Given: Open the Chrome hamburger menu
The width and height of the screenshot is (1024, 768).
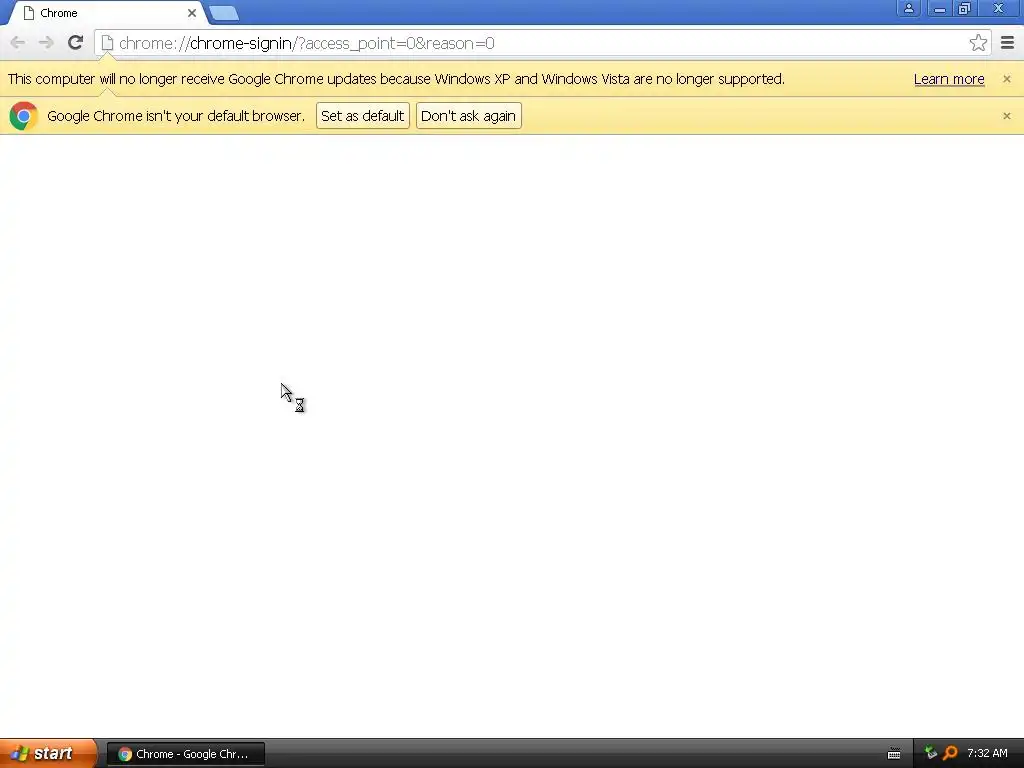Looking at the screenshot, I should (1008, 43).
